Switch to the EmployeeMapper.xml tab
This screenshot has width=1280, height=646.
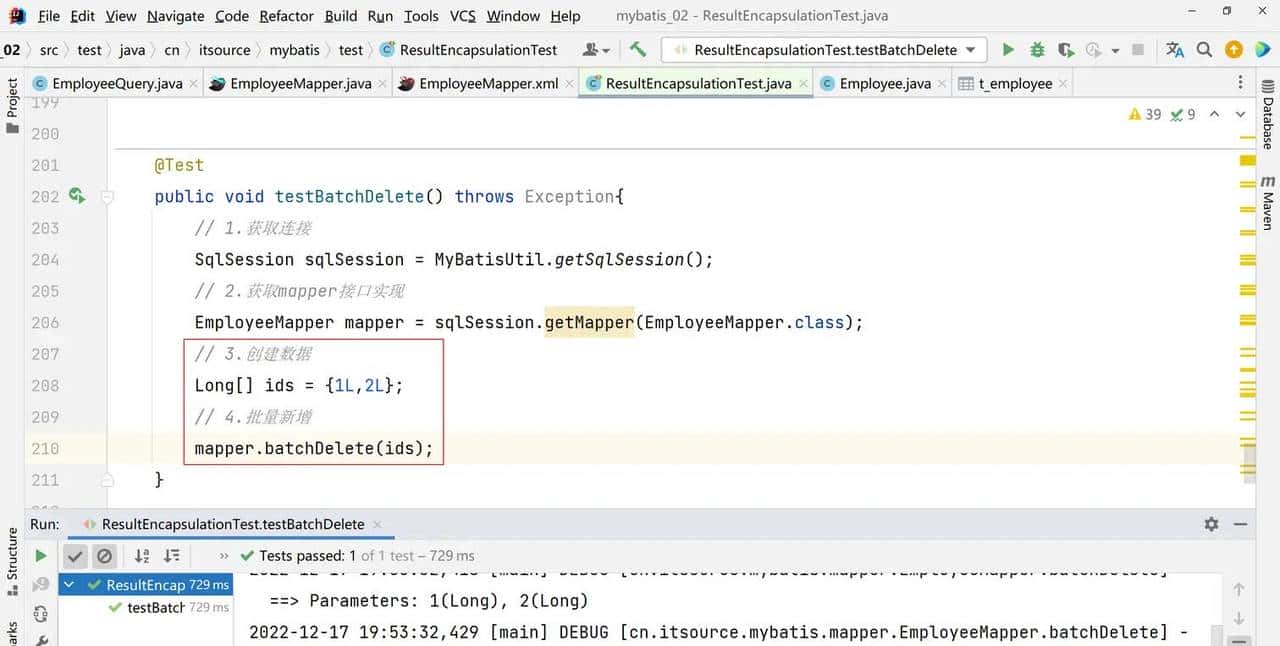click(488, 84)
